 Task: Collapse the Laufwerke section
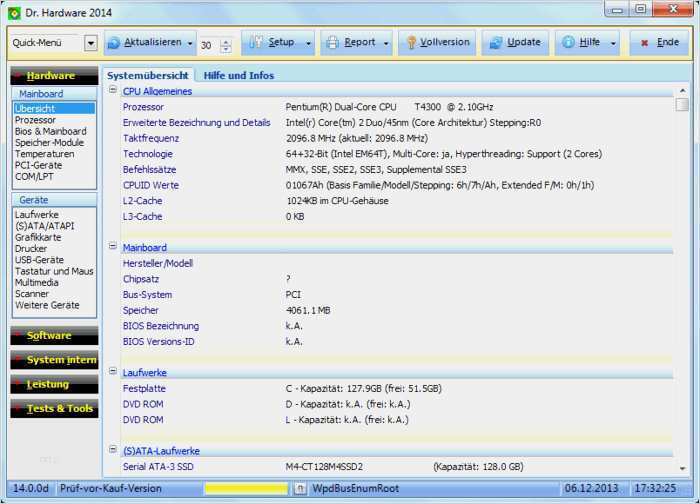(113, 372)
